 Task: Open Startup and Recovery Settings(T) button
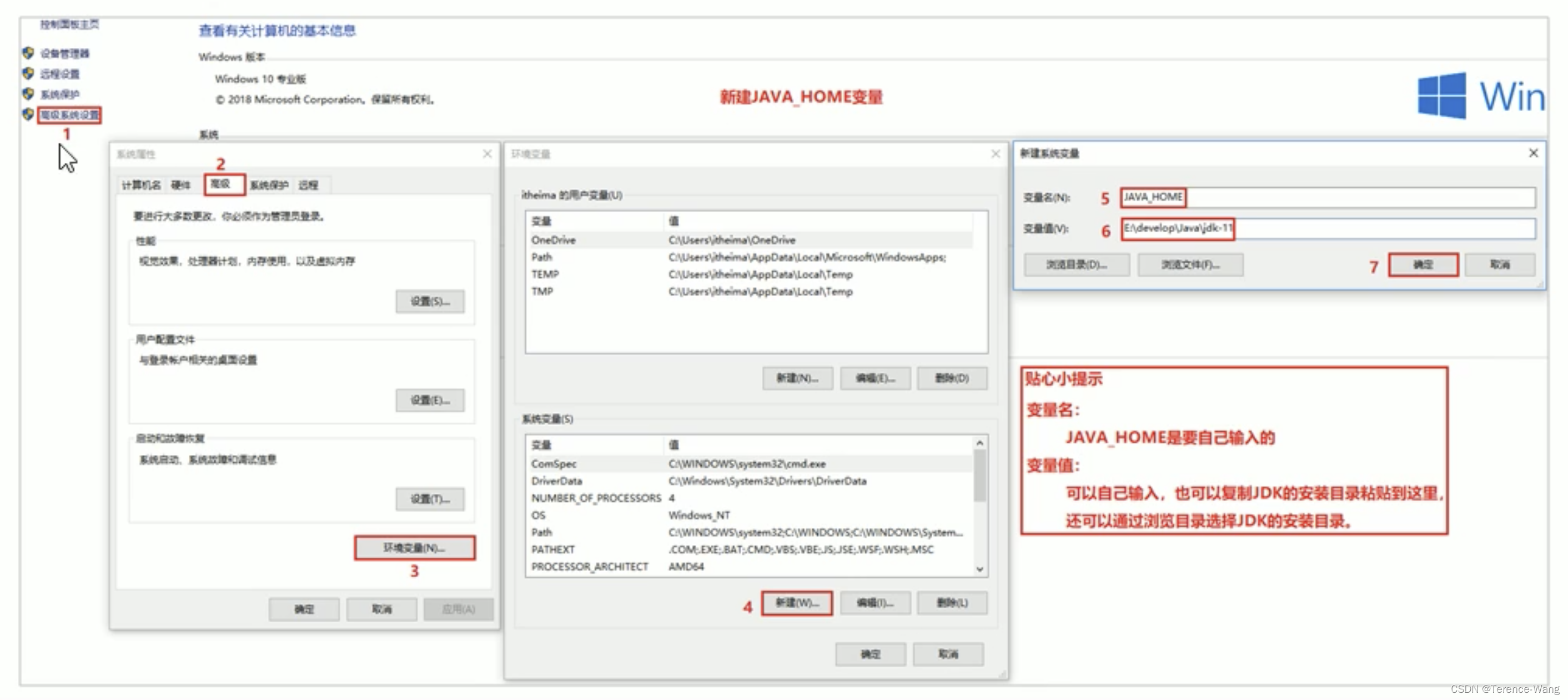click(430, 499)
